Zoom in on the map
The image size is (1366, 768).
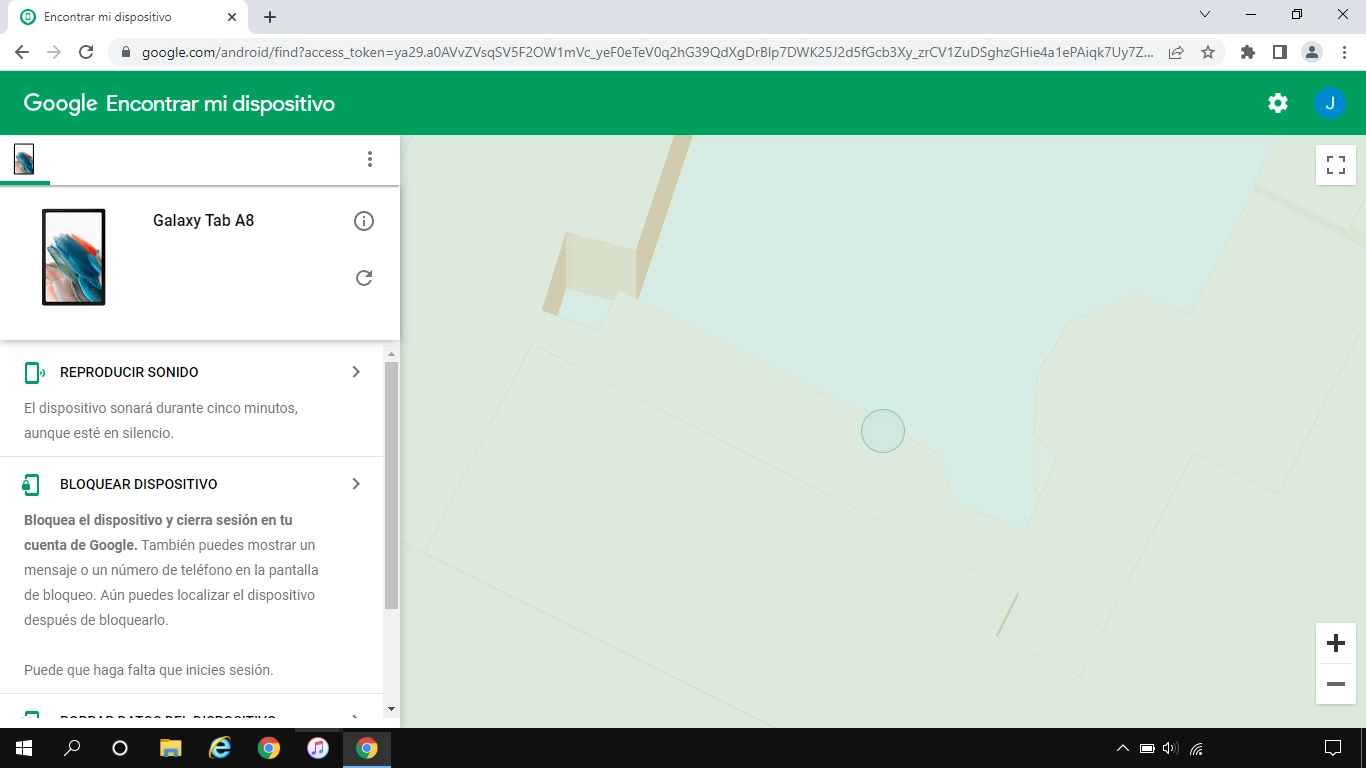pyautogui.click(x=1335, y=643)
